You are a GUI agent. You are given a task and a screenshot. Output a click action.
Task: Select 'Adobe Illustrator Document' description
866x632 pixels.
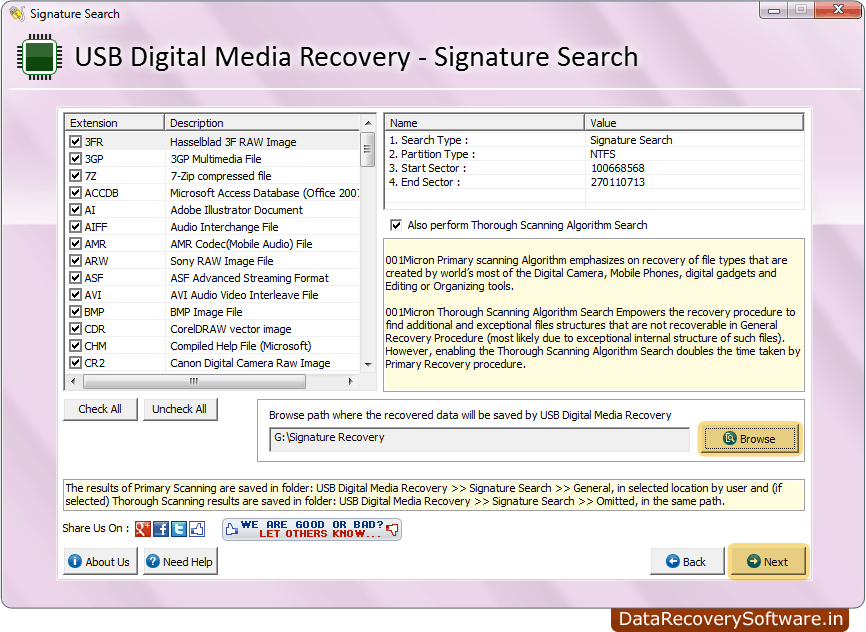point(236,210)
